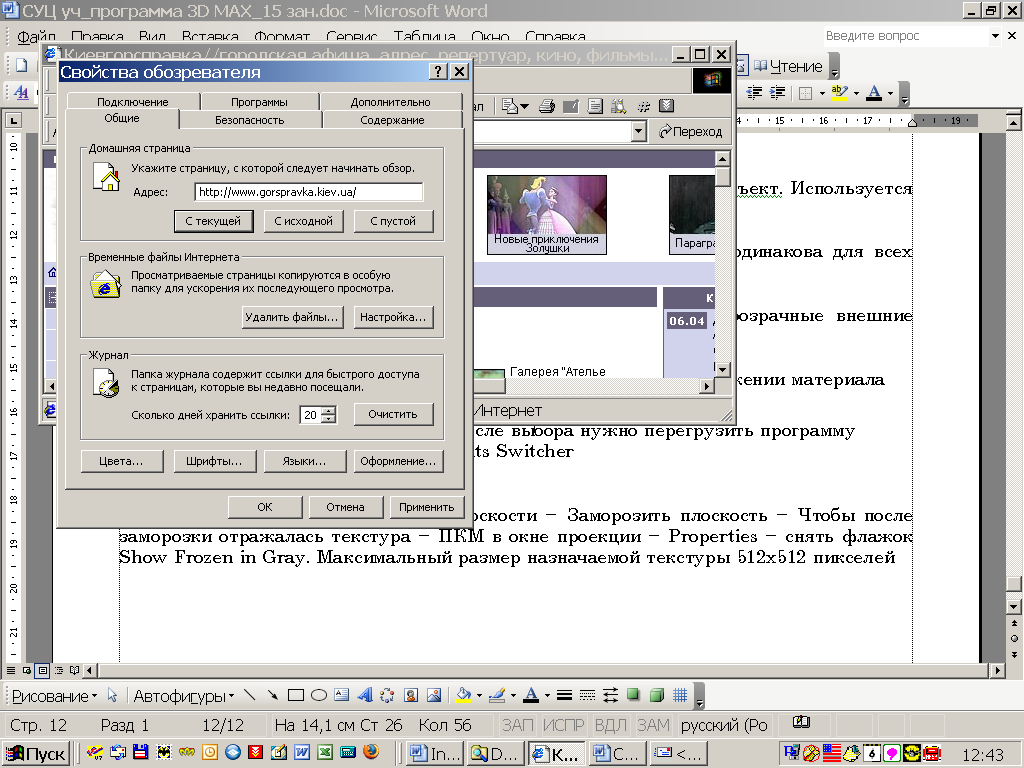Image resolution: width=1024 pixels, height=768 pixels.
Task: Open Файл menu in Word
Action: click(36, 37)
